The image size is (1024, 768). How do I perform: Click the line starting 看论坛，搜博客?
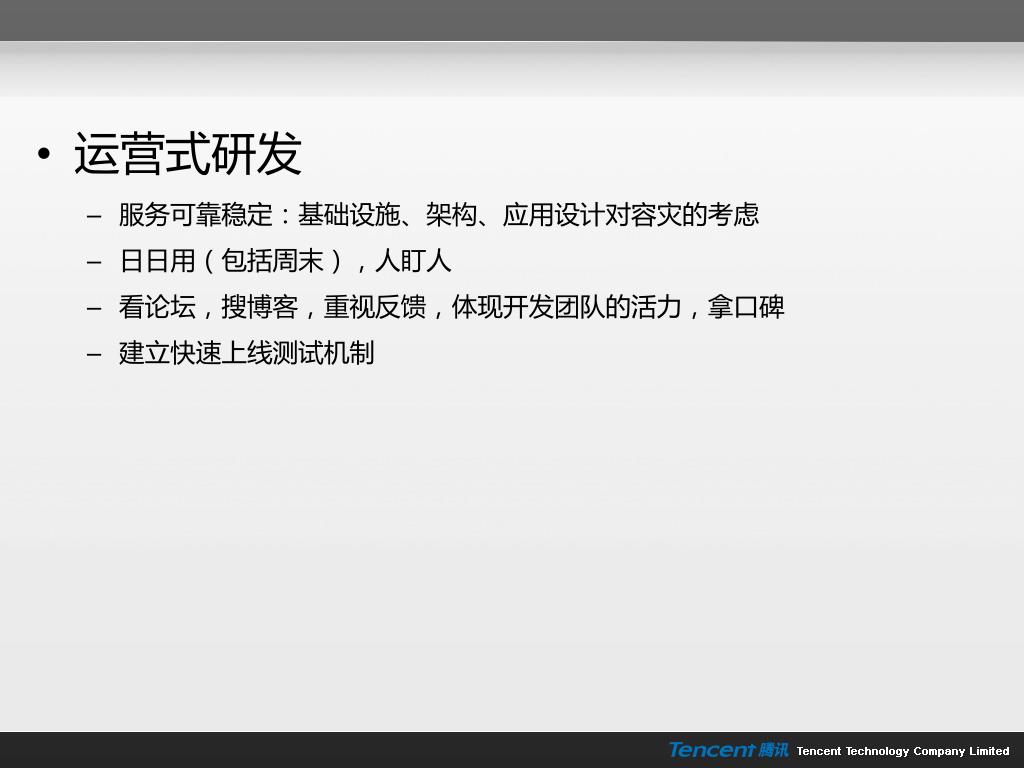click(451, 307)
